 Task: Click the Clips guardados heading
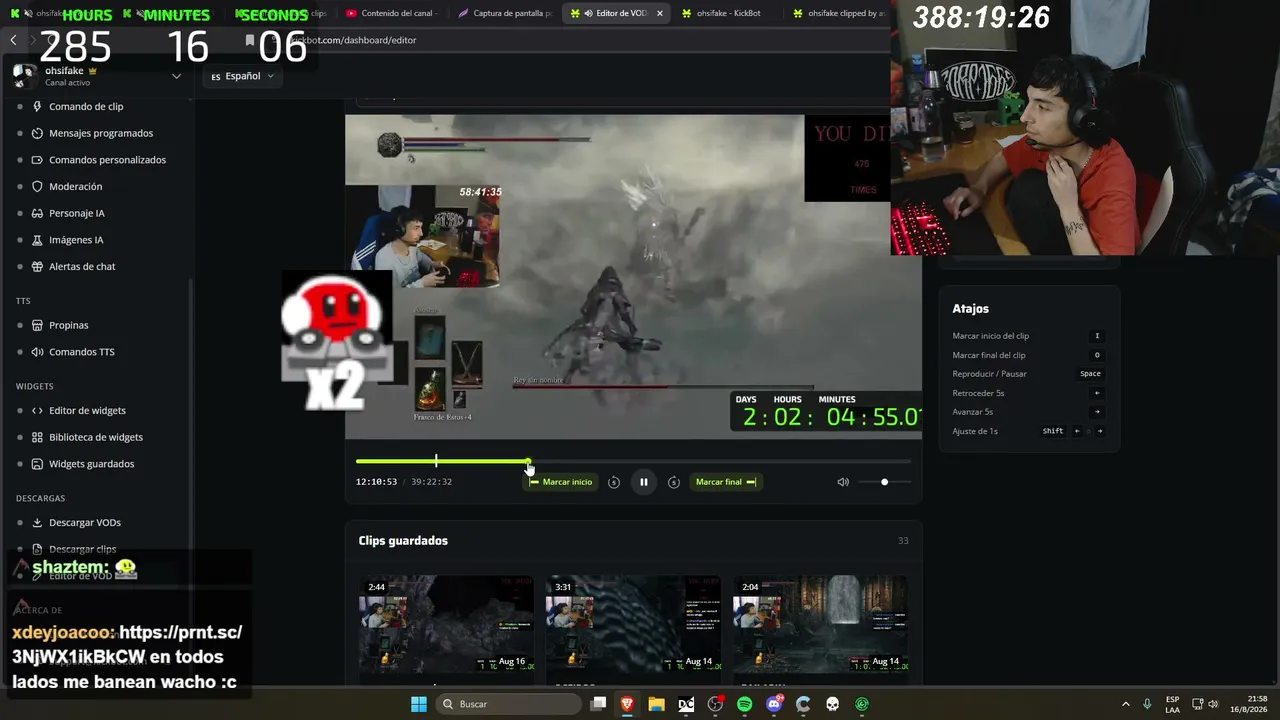(403, 541)
